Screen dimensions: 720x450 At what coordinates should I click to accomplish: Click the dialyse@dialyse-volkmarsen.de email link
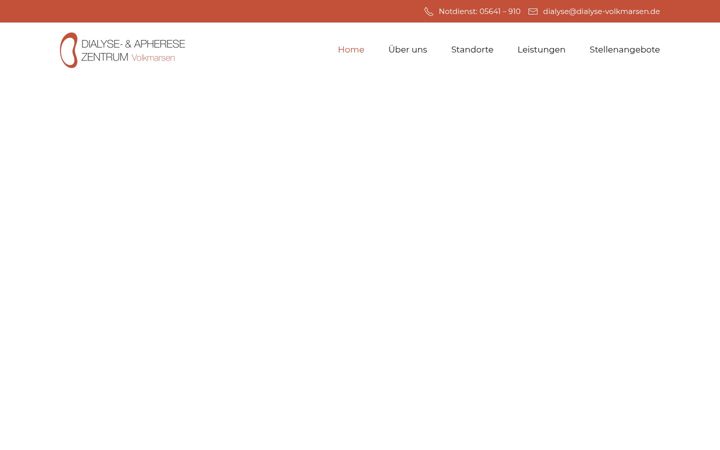tap(601, 11)
